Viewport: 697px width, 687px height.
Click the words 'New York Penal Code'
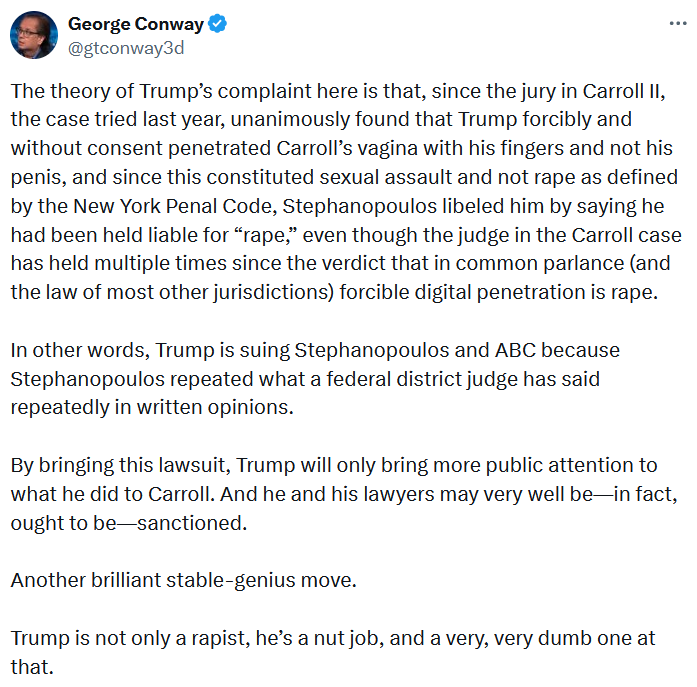coord(175,206)
